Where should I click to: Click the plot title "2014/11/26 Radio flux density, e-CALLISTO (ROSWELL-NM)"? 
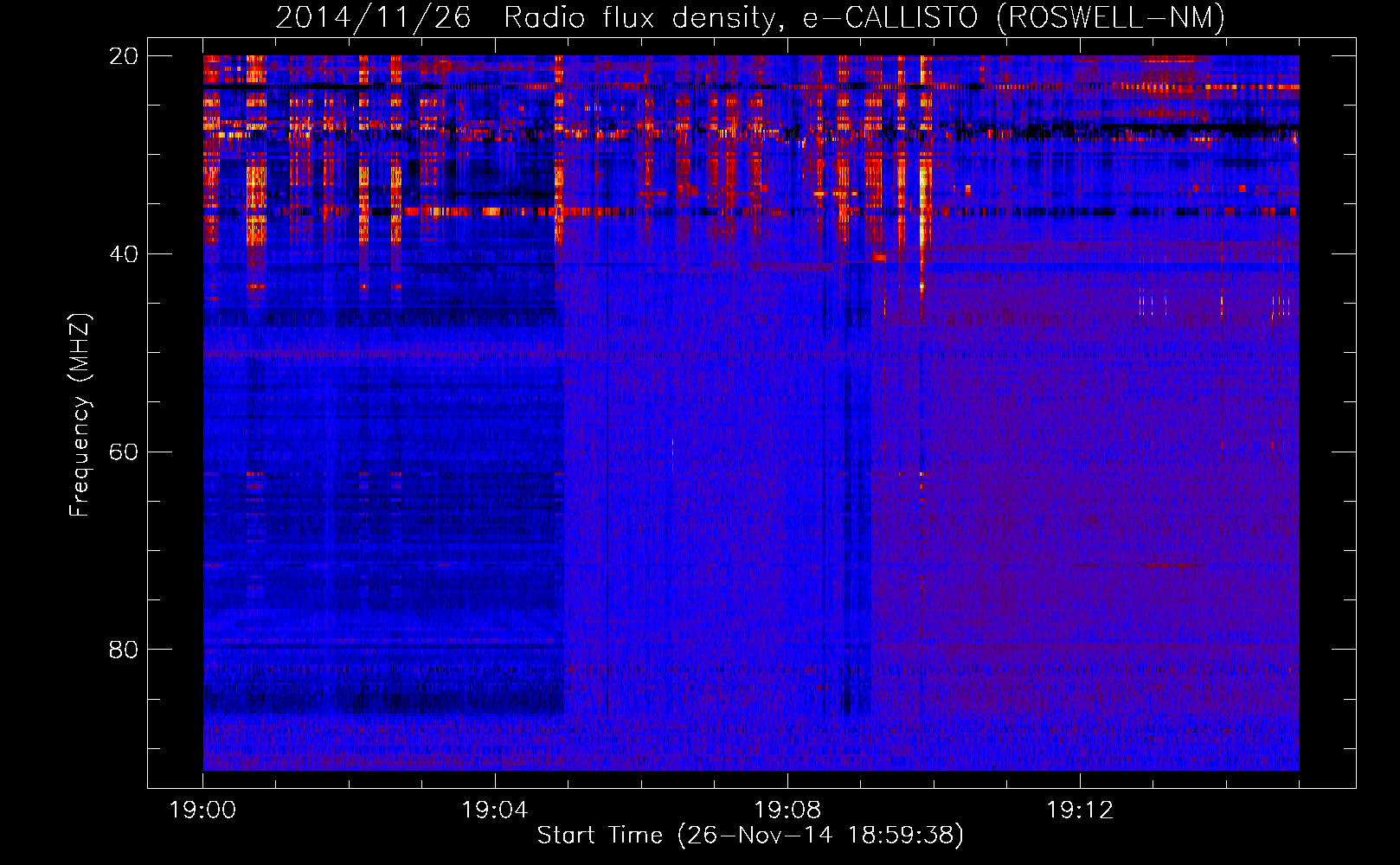click(750, 17)
